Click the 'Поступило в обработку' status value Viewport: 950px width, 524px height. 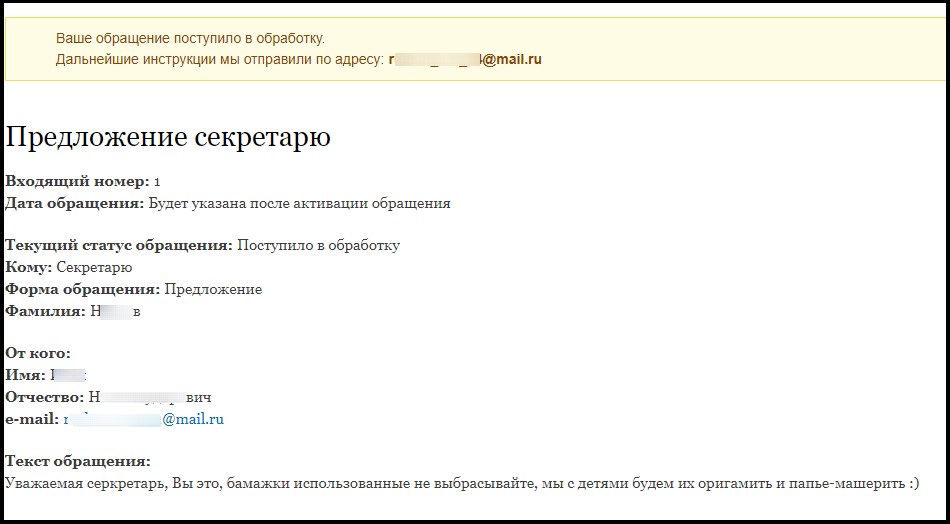point(319,246)
